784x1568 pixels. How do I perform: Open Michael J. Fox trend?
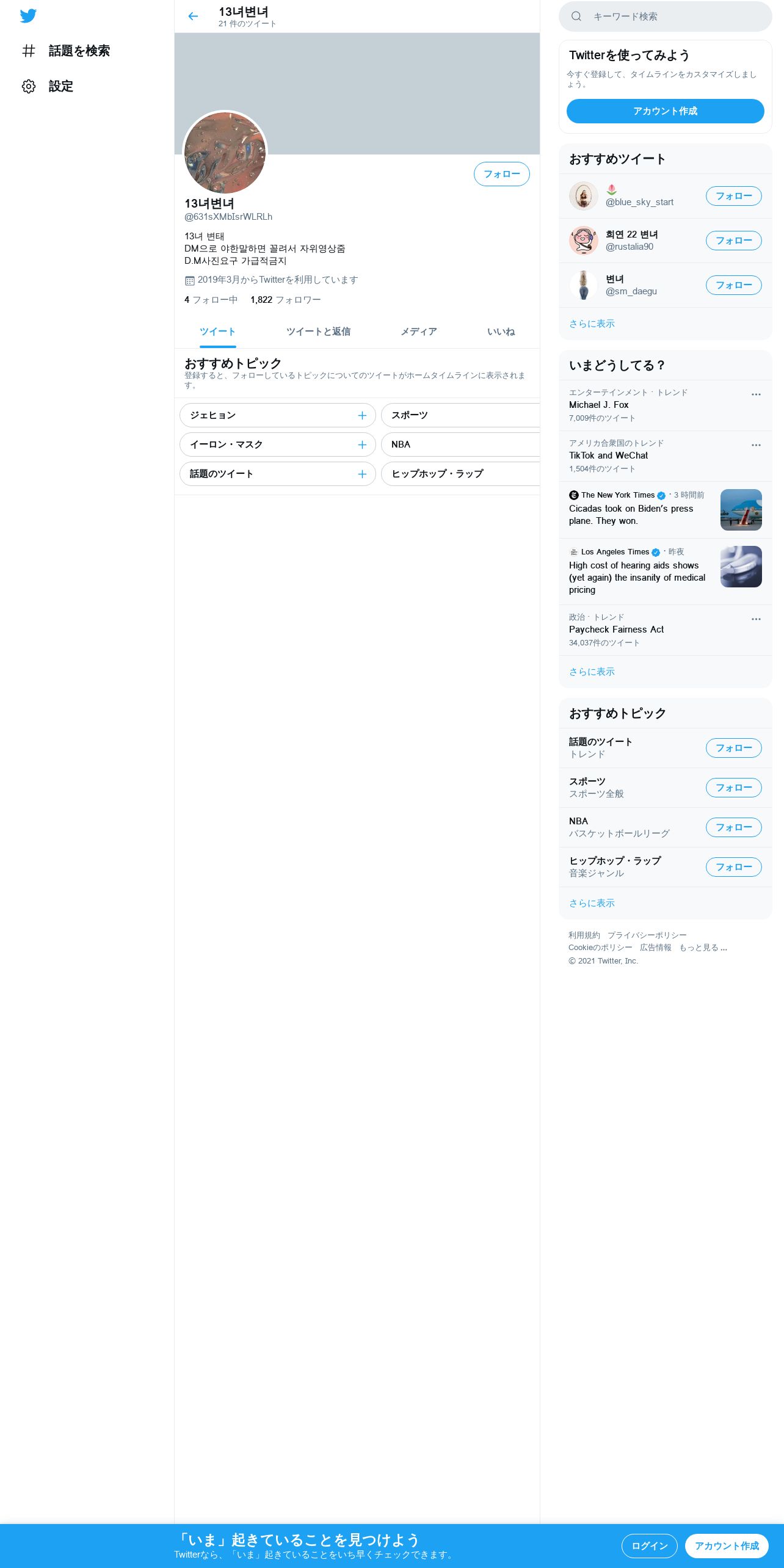666,405
